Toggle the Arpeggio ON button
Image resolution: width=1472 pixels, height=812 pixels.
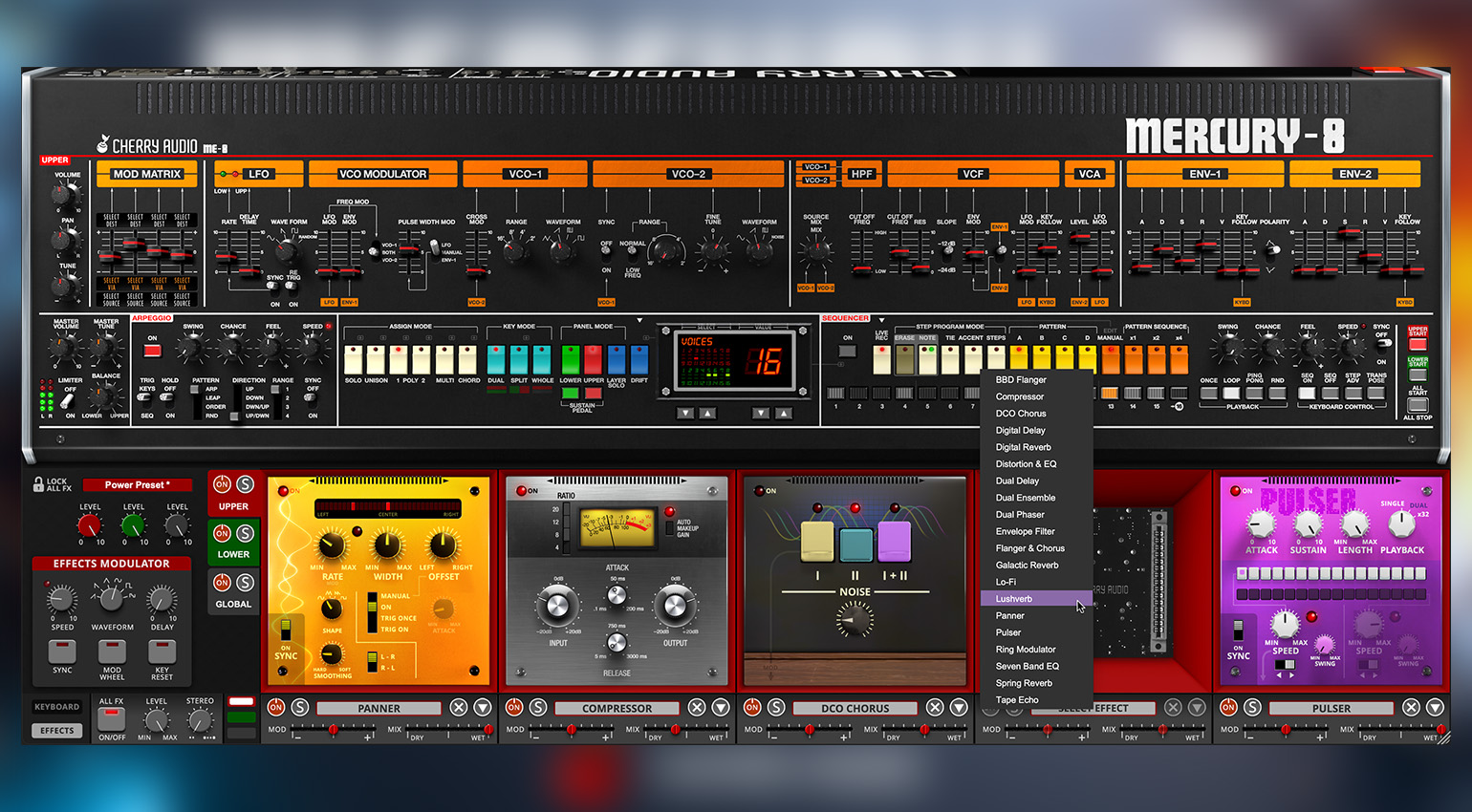click(152, 351)
